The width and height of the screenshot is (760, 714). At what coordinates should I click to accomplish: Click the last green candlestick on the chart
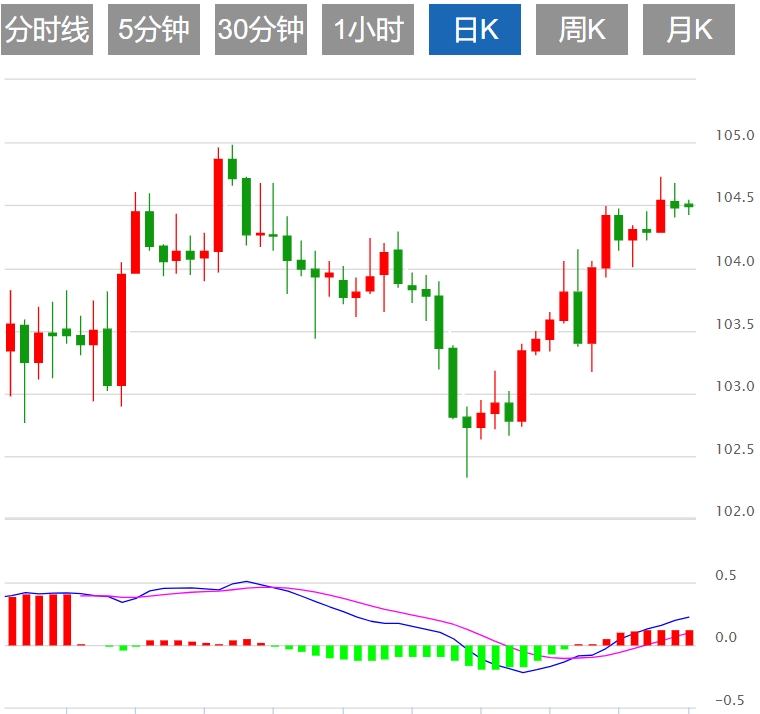click(689, 206)
